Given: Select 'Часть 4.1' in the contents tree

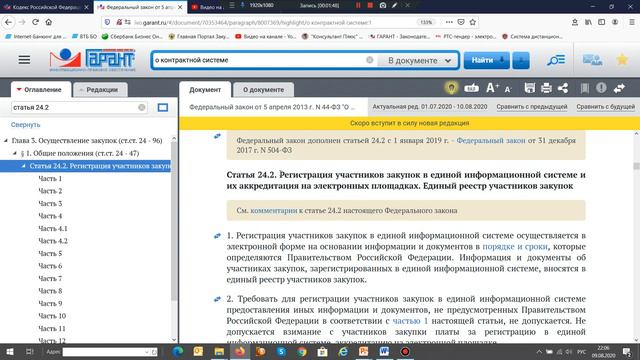Looking at the screenshot, I should click(x=53, y=228).
